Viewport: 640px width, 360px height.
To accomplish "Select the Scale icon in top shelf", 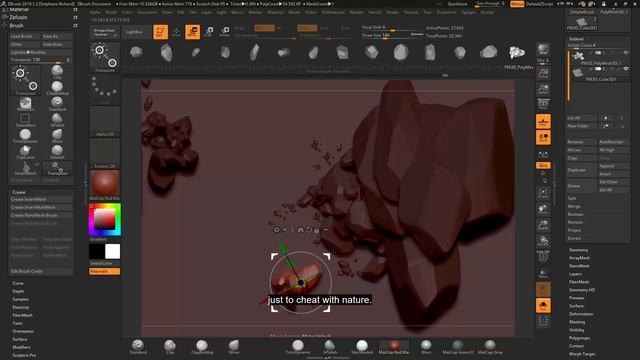I will click(209, 32).
